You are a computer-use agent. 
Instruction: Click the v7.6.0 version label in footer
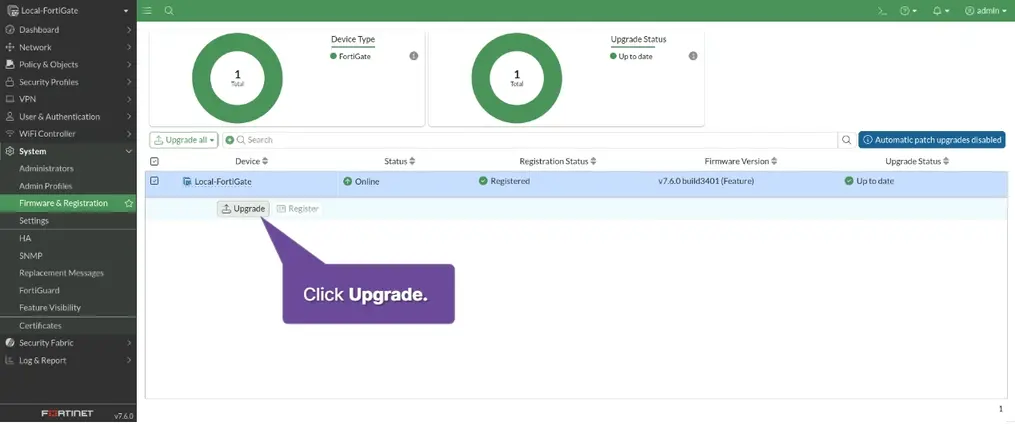[x=124, y=416]
